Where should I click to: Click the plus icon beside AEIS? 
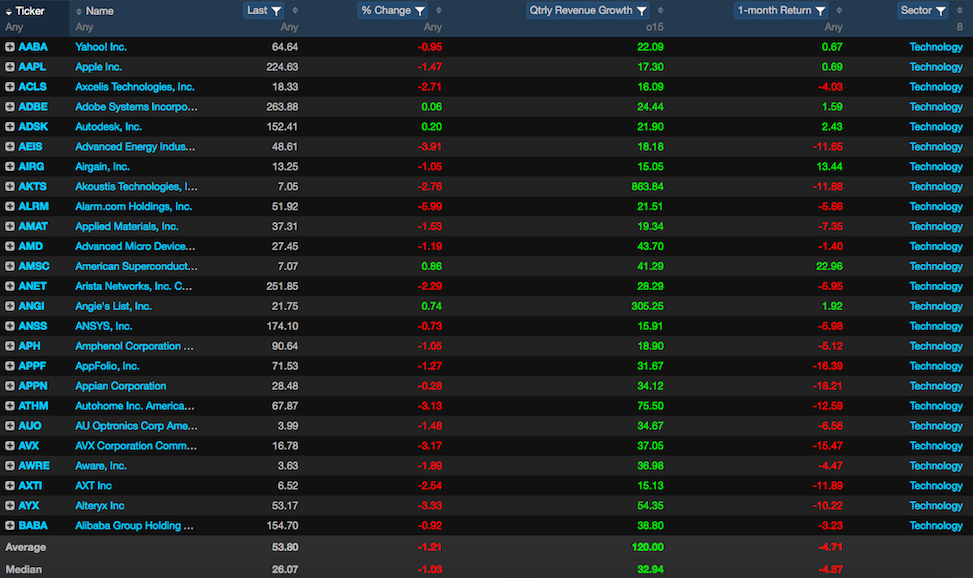(x=10, y=147)
